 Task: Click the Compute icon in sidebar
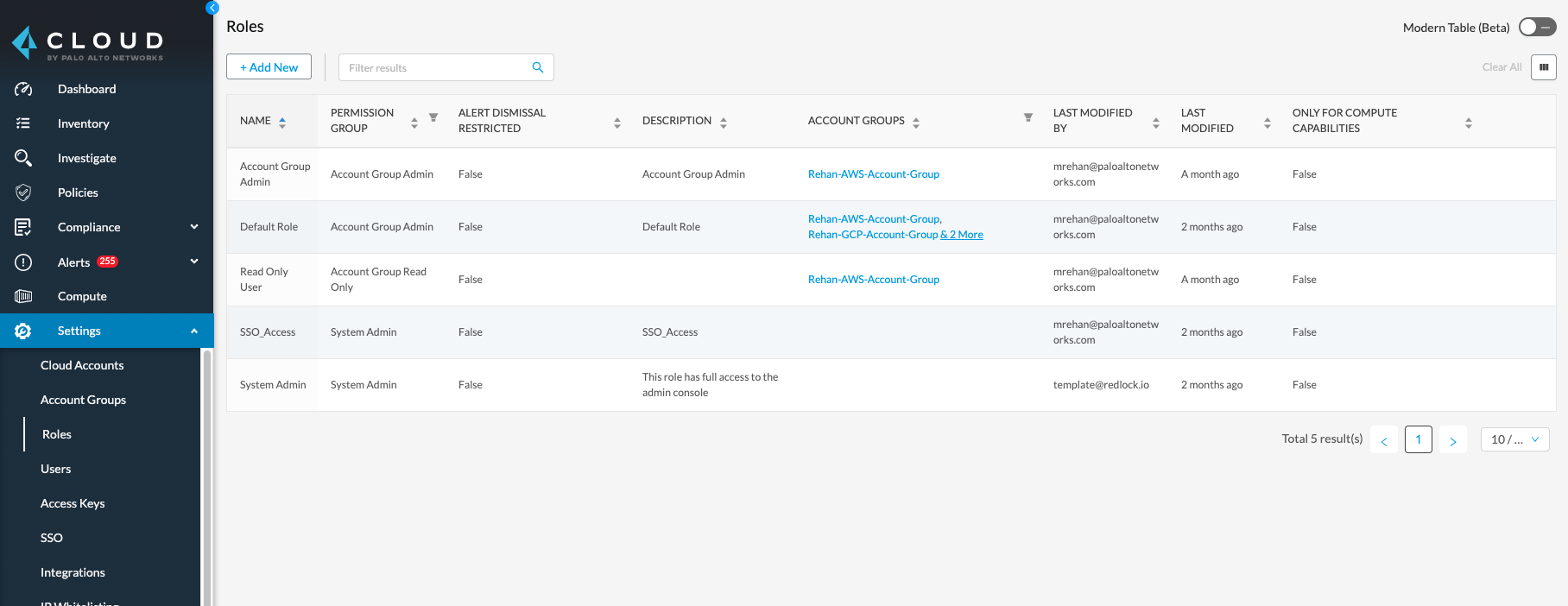pos(23,296)
